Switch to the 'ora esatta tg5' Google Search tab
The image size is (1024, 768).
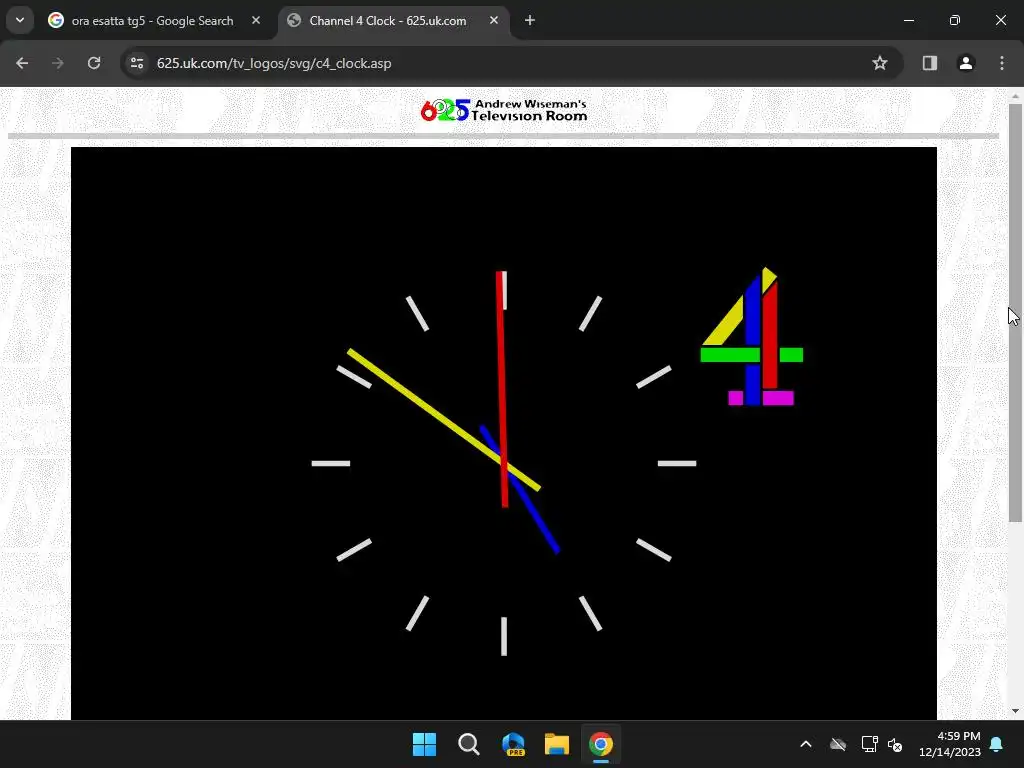152,21
